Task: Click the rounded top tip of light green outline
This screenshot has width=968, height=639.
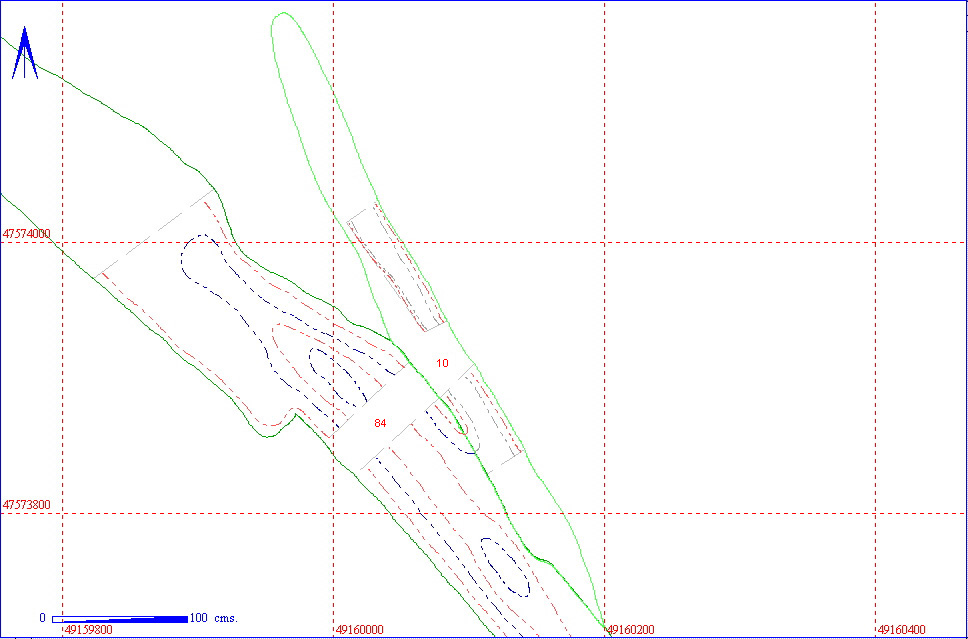Action: click(x=284, y=14)
